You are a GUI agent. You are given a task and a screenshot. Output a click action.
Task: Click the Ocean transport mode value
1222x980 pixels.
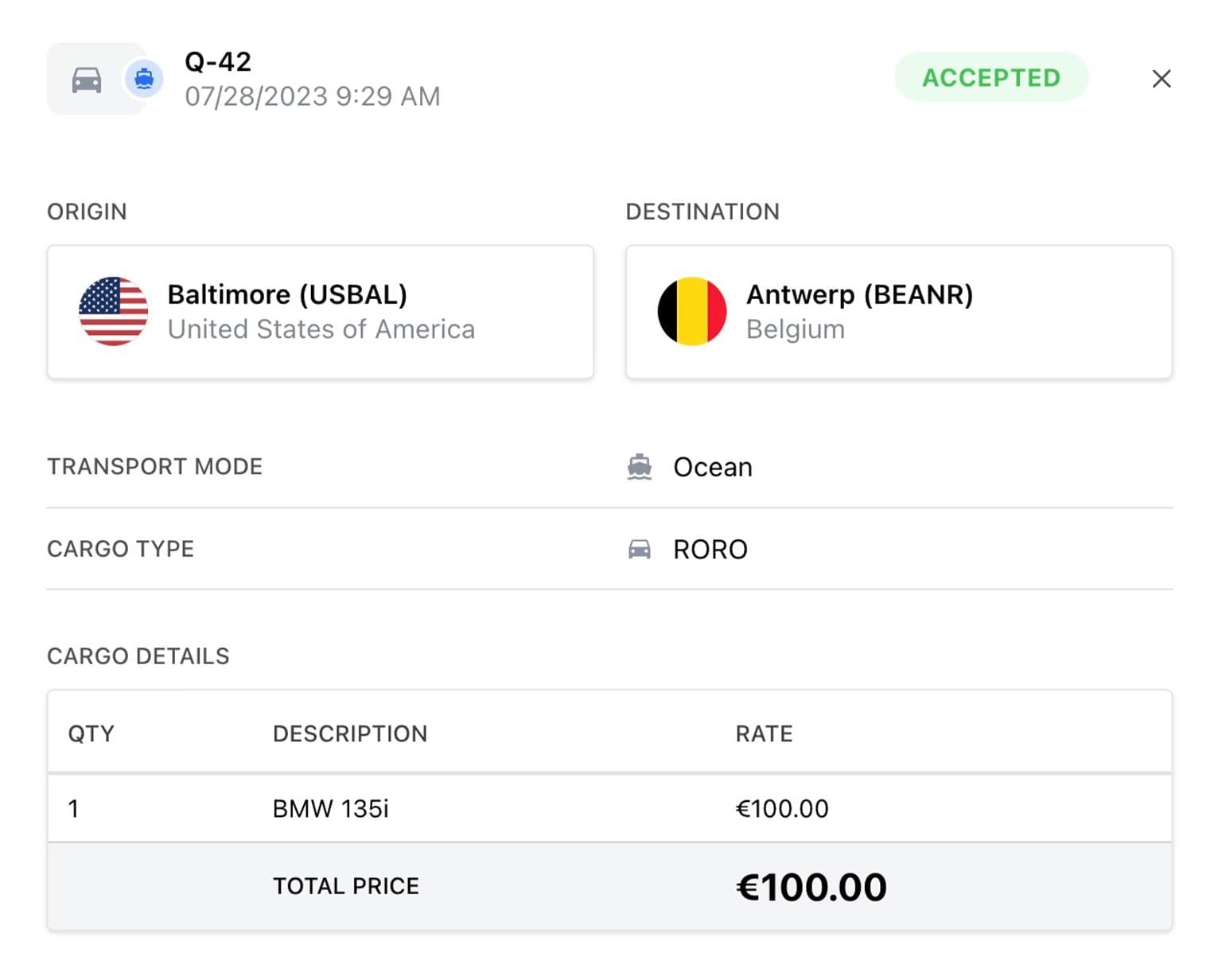[712, 467]
